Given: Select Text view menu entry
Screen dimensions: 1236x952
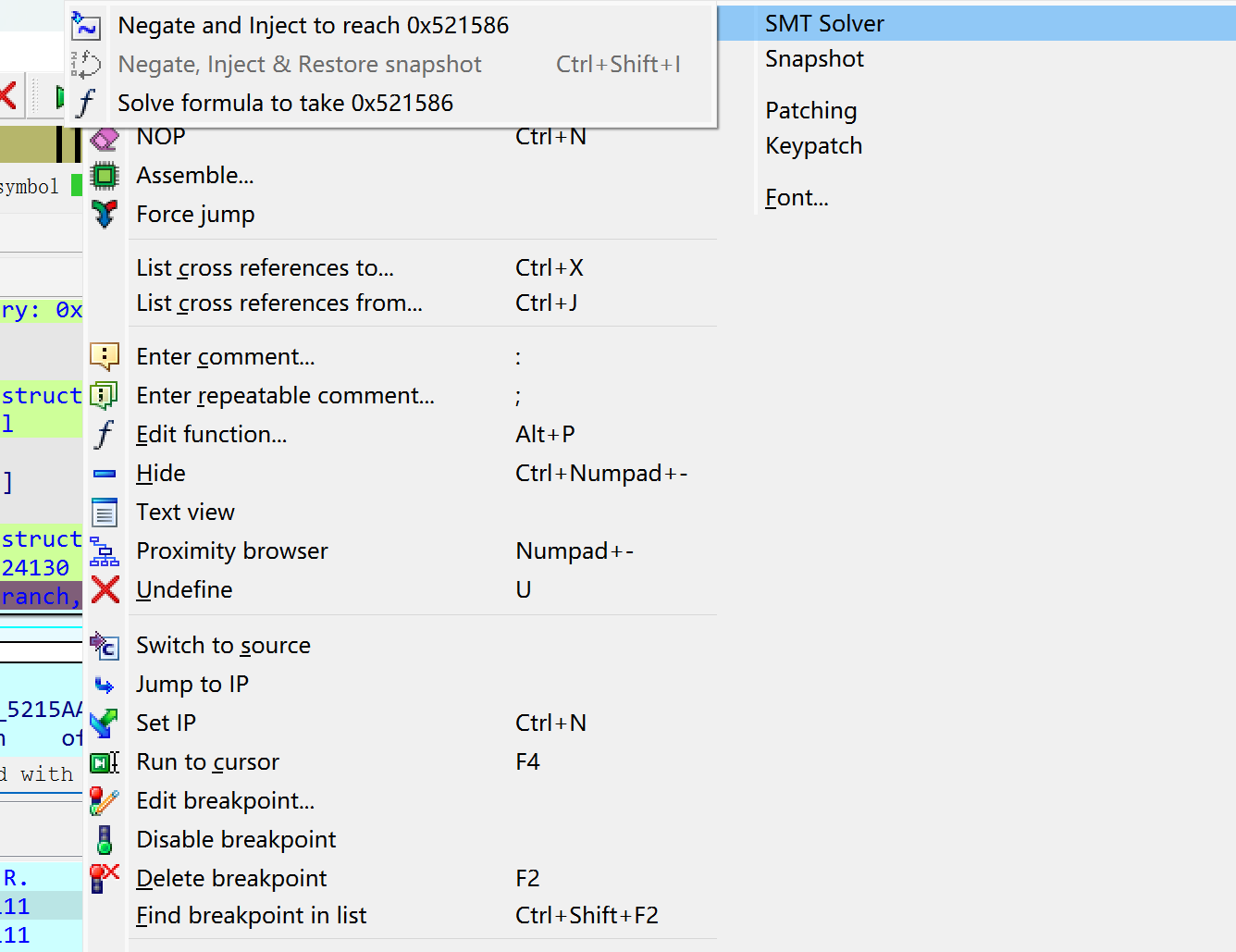Looking at the screenshot, I should [x=185, y=513].
